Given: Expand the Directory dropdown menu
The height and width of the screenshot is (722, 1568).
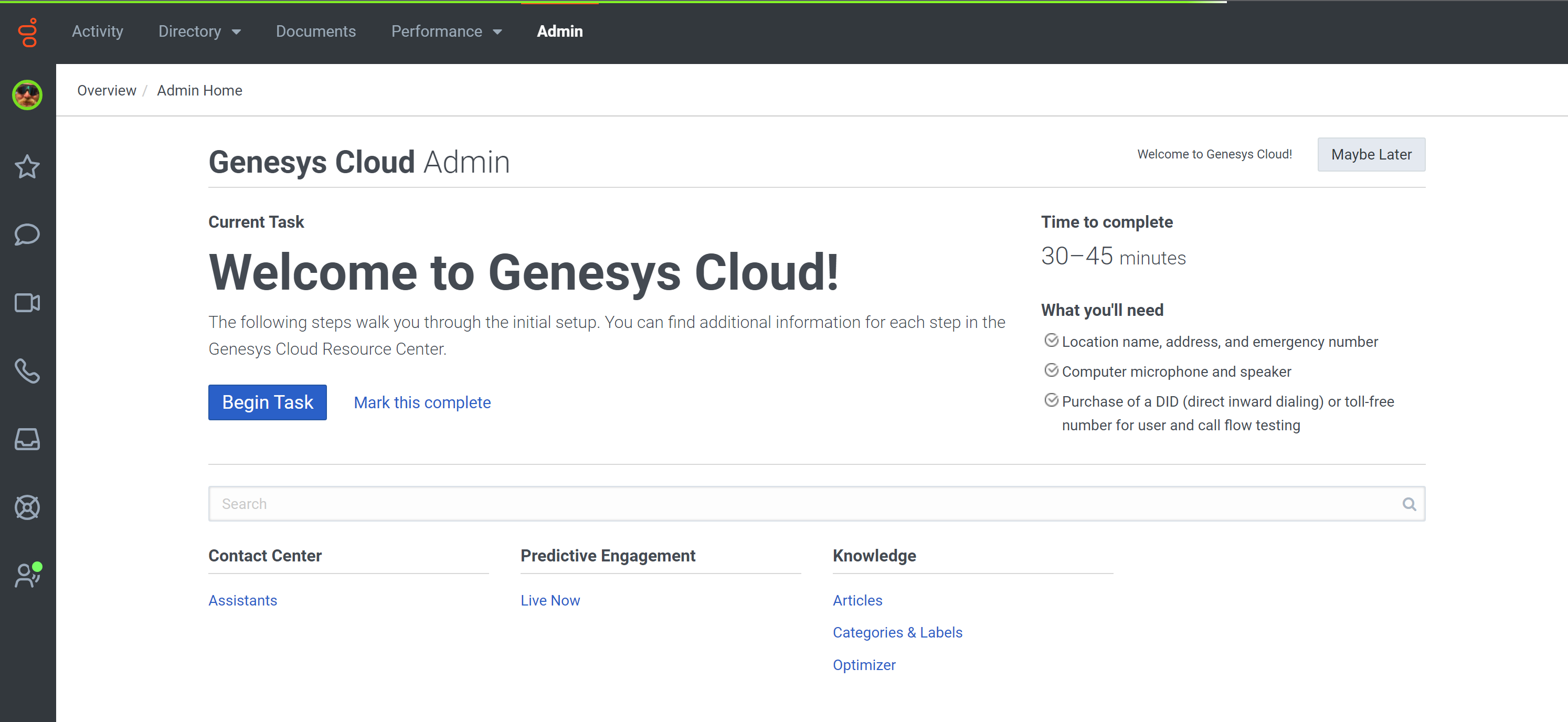Looking at the screenshot, I should pyautogui.click(x=199, y=31).
